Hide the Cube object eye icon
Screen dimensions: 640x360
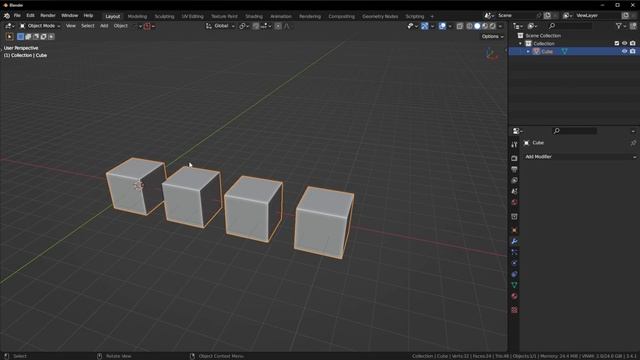point(624,51)
